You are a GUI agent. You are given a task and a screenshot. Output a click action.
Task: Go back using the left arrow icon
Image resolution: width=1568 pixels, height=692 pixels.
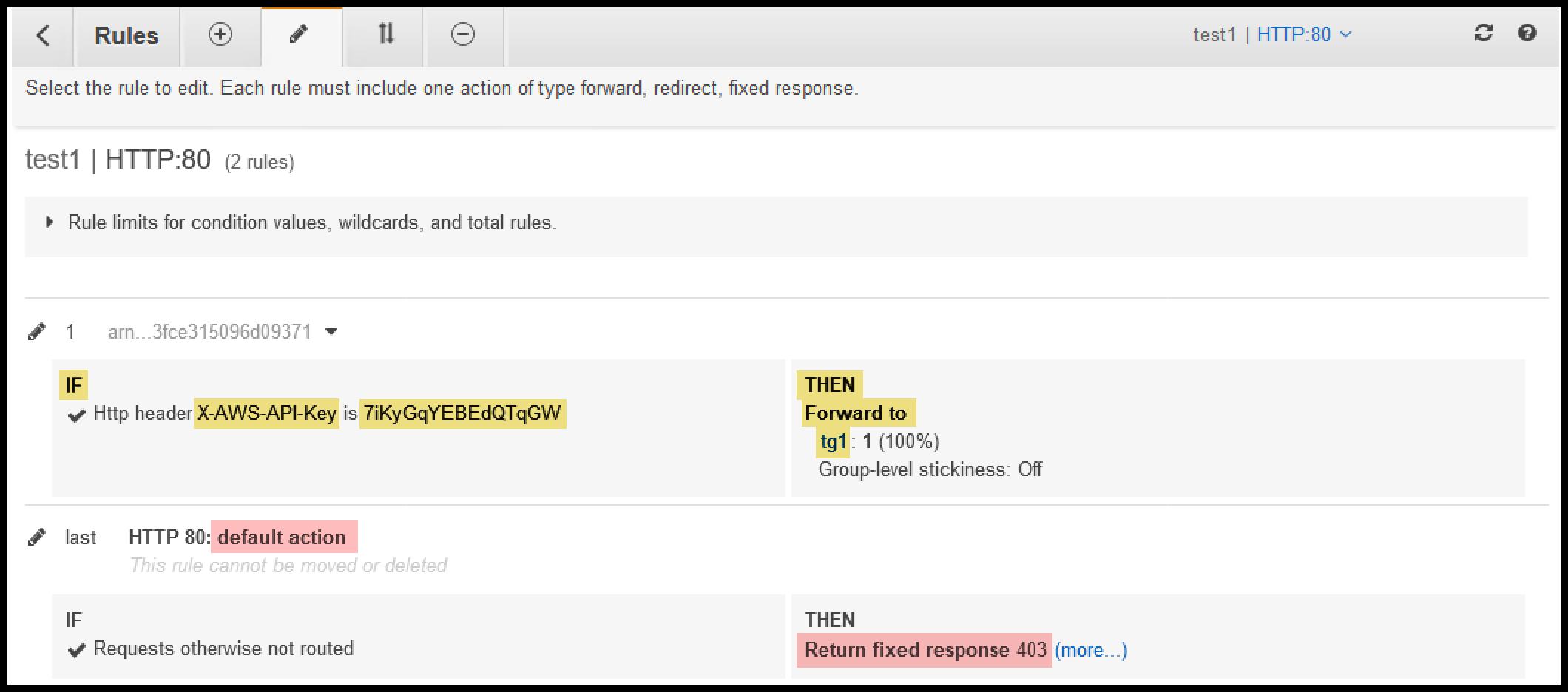(43, 35)
